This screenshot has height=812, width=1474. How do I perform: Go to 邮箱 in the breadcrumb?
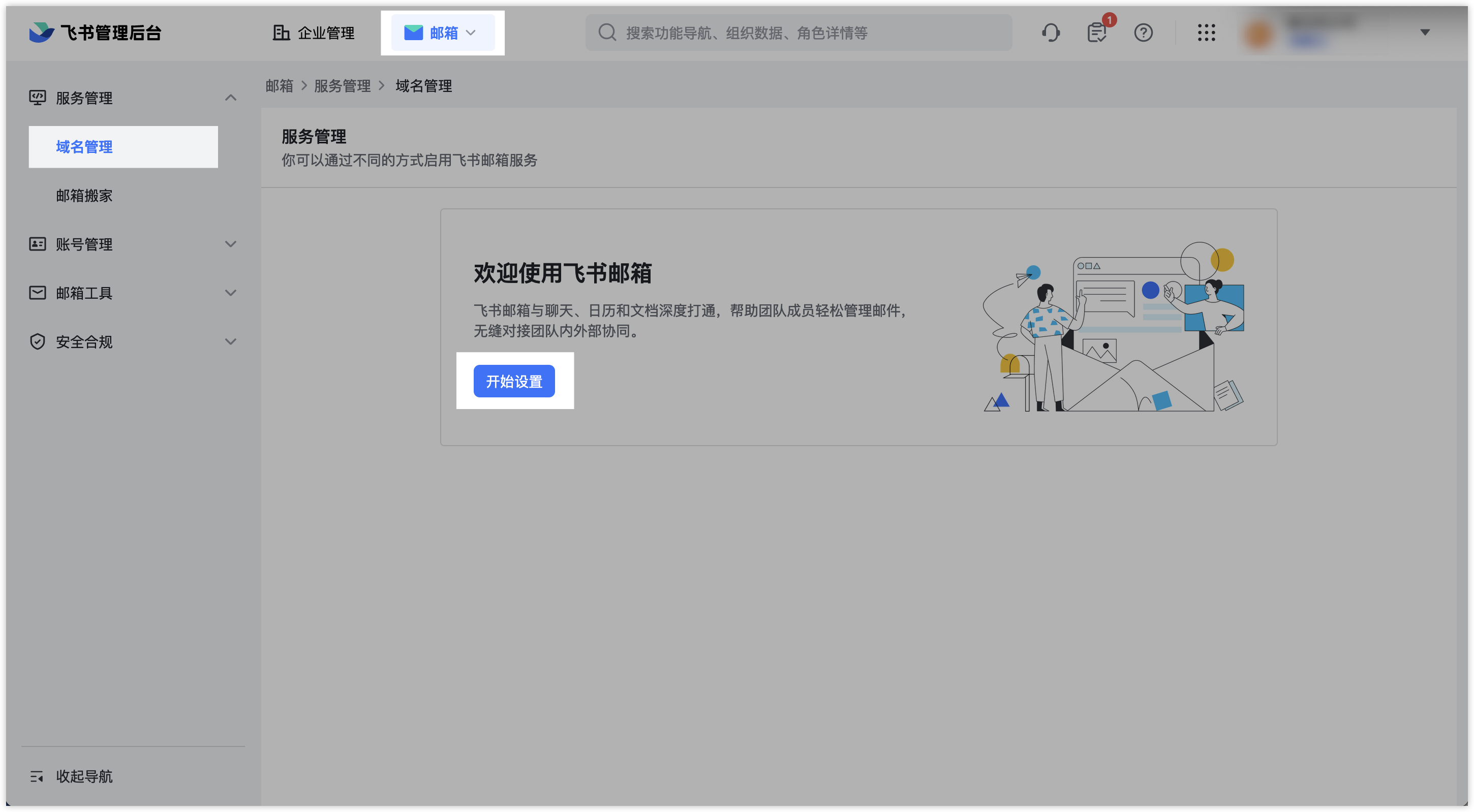279,86
